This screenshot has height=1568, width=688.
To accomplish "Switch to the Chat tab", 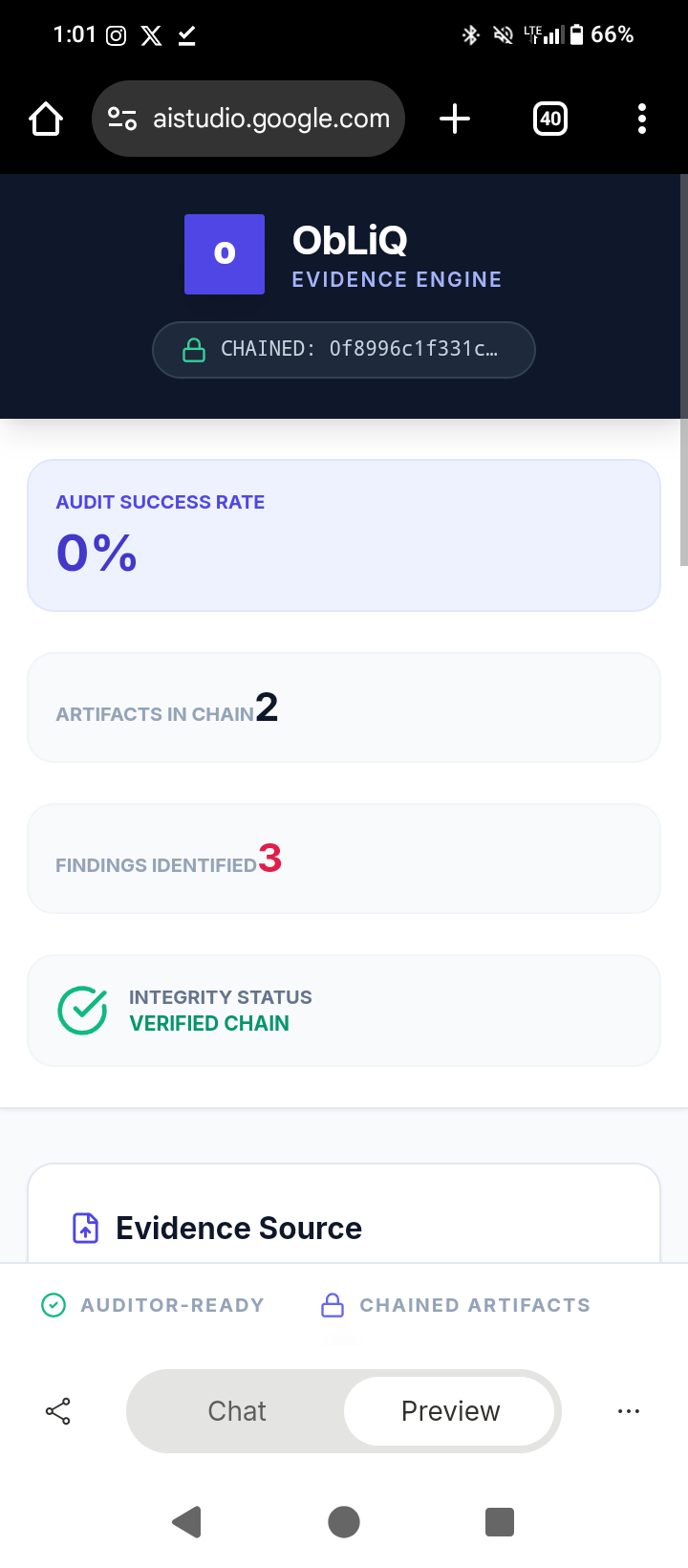I will coord(237,1411).
